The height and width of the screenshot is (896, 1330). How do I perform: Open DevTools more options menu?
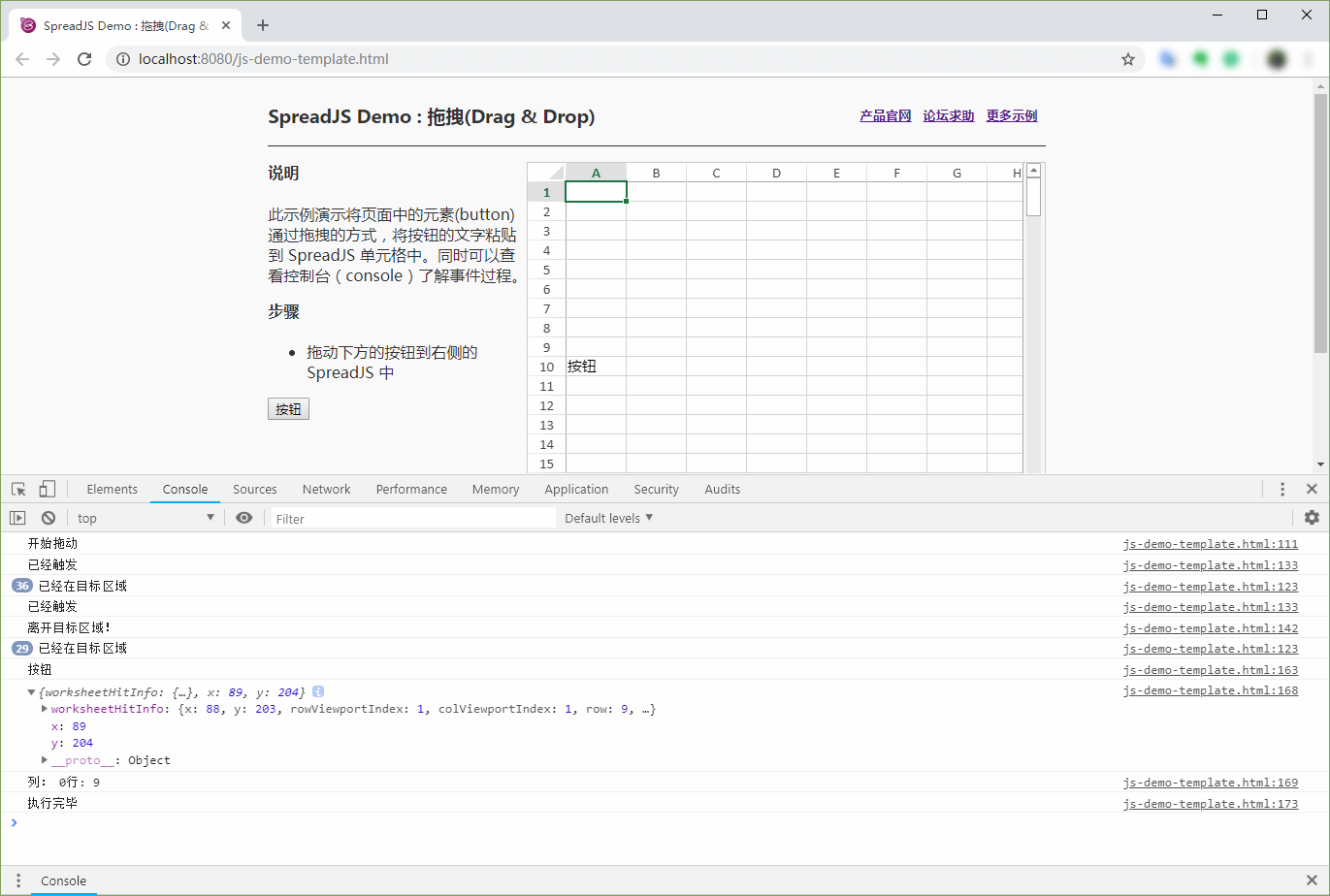(1282, 489)
